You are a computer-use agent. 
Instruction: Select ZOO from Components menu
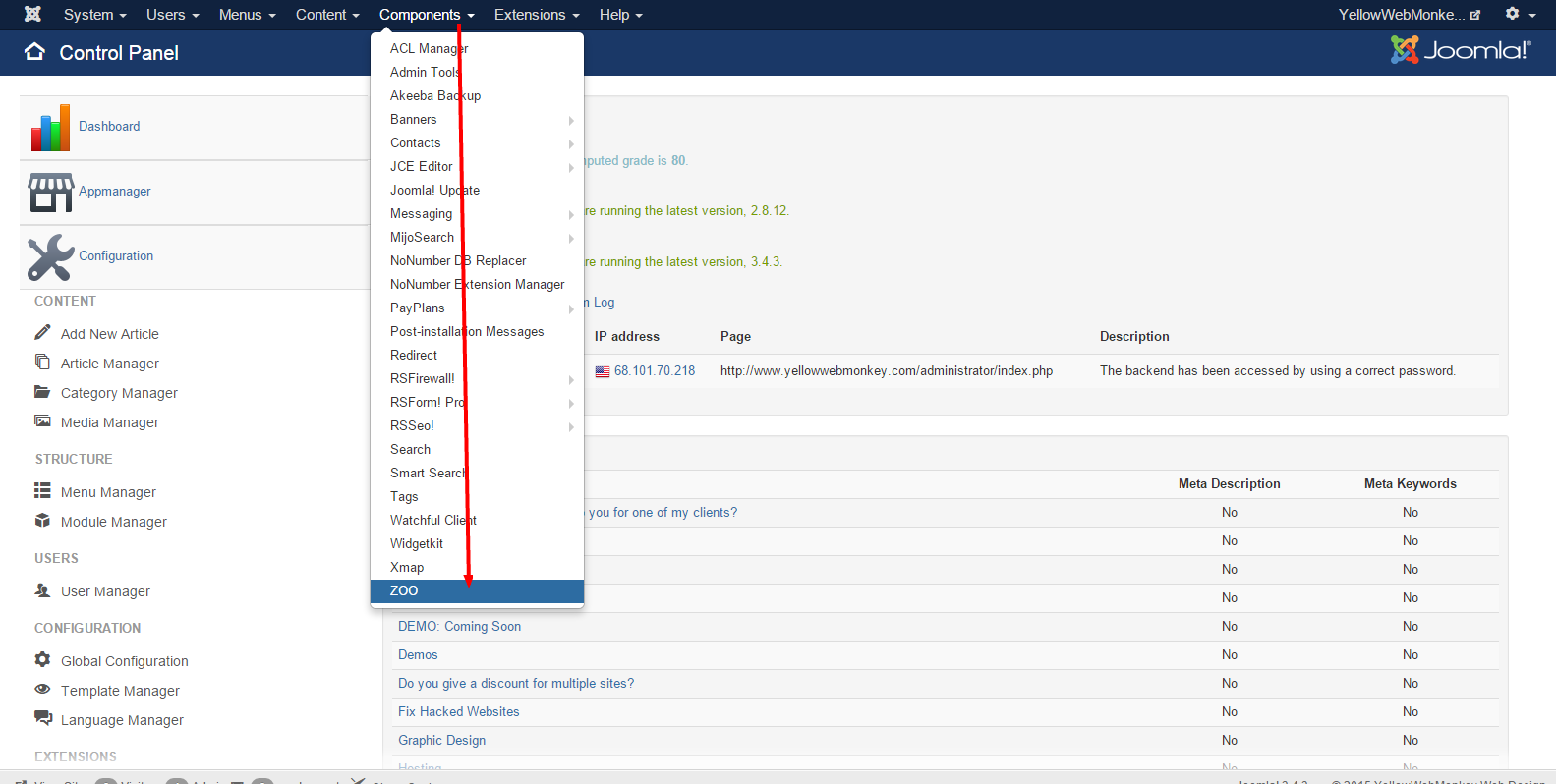point(477,590)
